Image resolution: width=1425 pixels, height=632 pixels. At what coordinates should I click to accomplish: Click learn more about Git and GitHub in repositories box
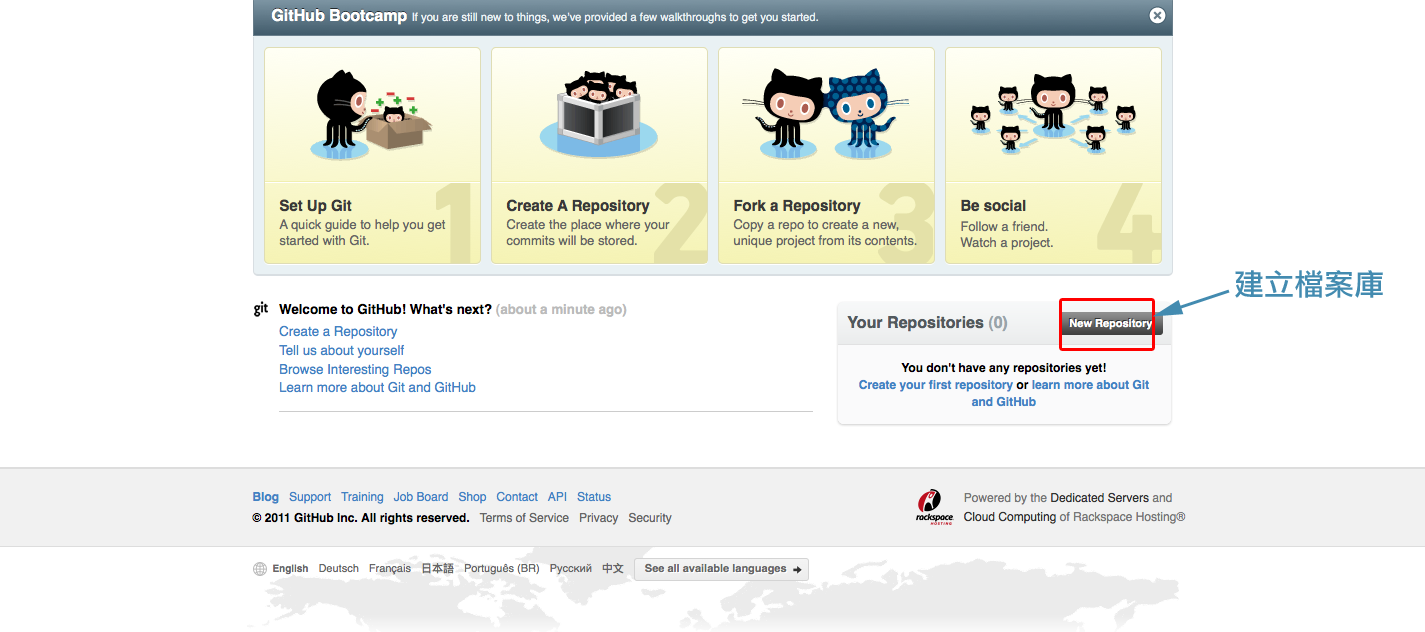point(1061,393)
